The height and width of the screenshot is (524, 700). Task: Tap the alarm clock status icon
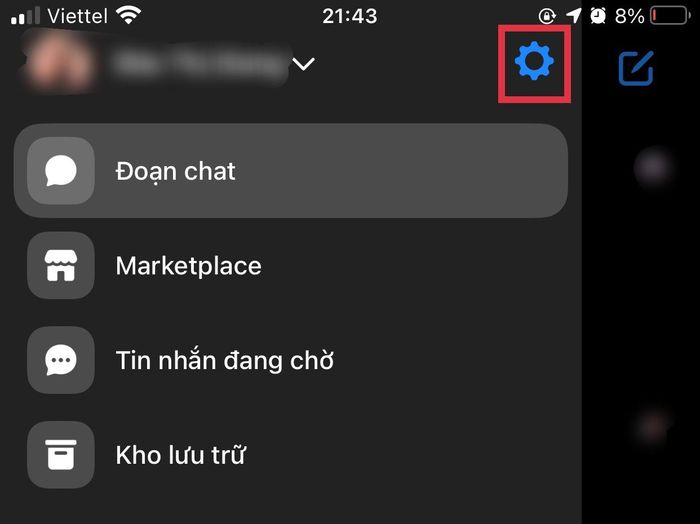click(598, 16)
